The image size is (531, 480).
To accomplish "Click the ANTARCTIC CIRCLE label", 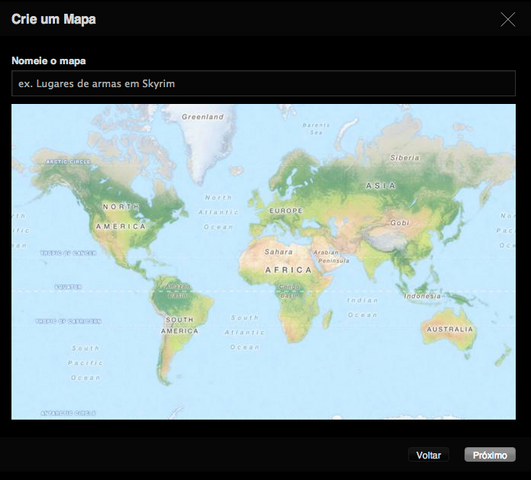I will pos(68,413).
